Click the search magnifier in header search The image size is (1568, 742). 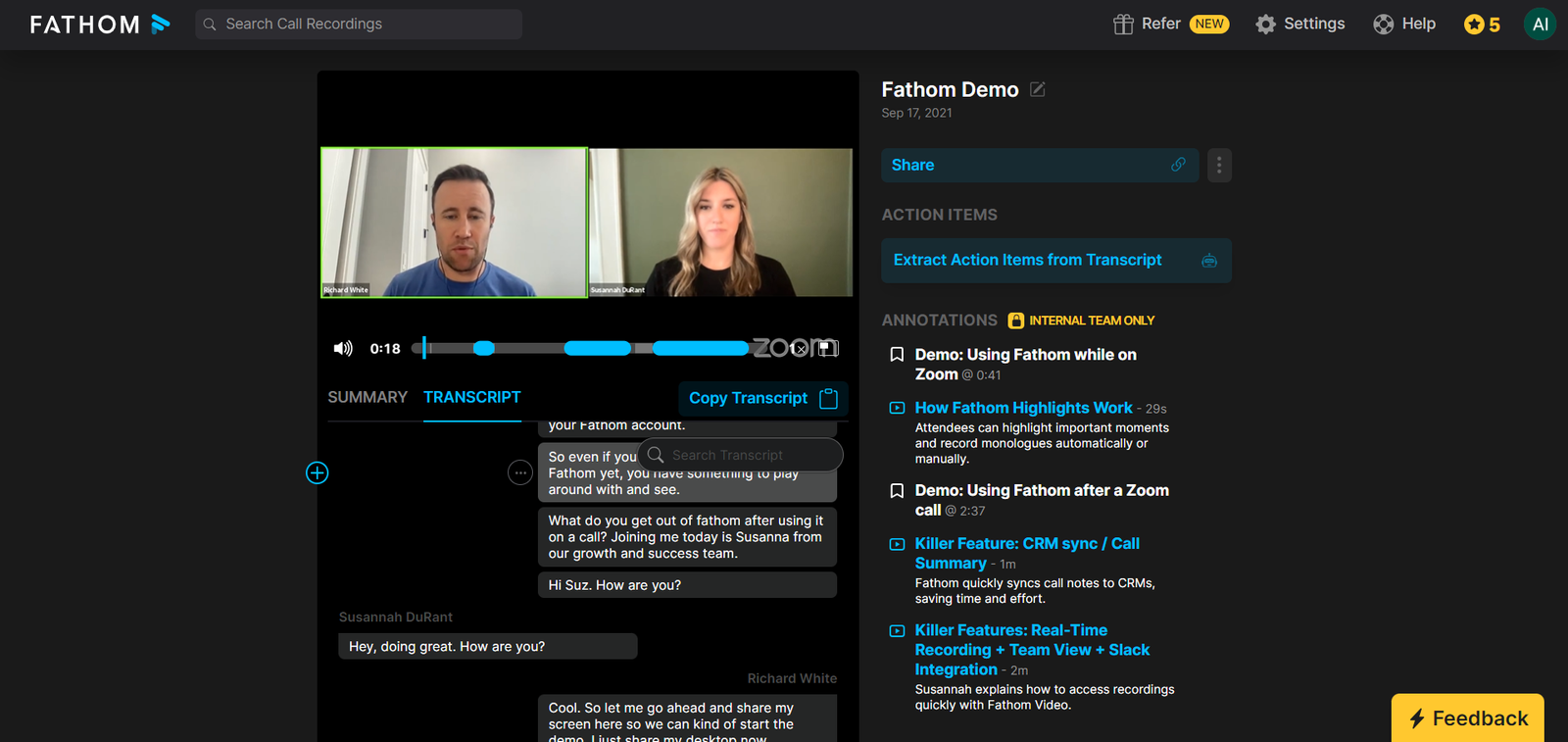(210, 25)
